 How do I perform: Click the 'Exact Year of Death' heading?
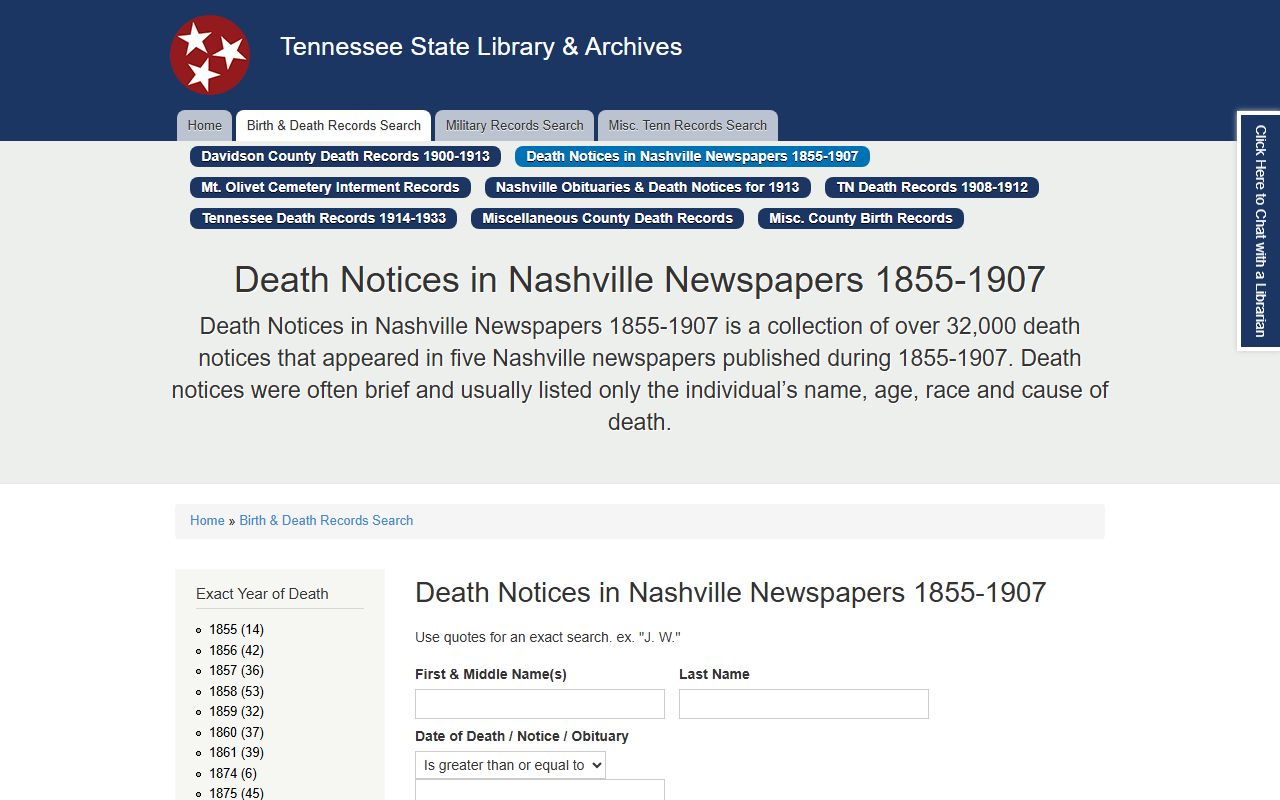coord(262,594)
